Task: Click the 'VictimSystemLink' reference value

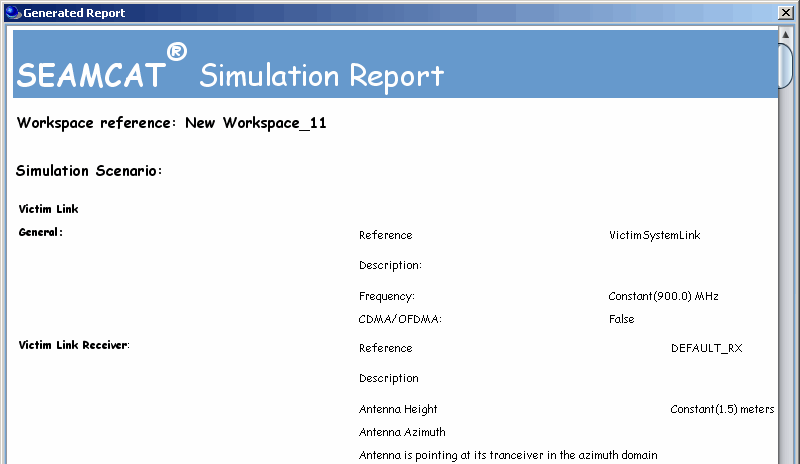Action: pyautogui.click(x=655, y=235)
